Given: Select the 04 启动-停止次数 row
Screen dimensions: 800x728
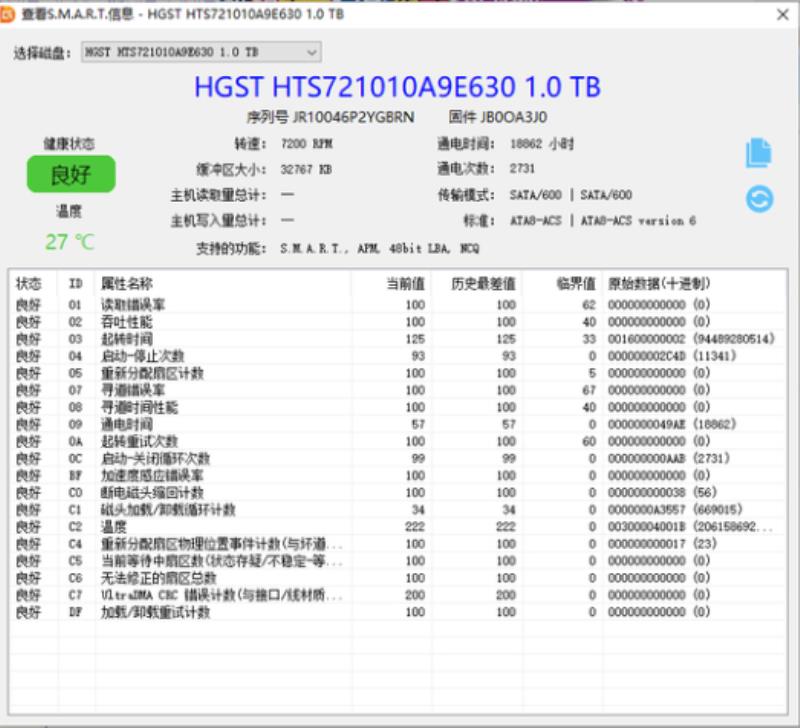Looking at the screenshot, I should 397,356.
